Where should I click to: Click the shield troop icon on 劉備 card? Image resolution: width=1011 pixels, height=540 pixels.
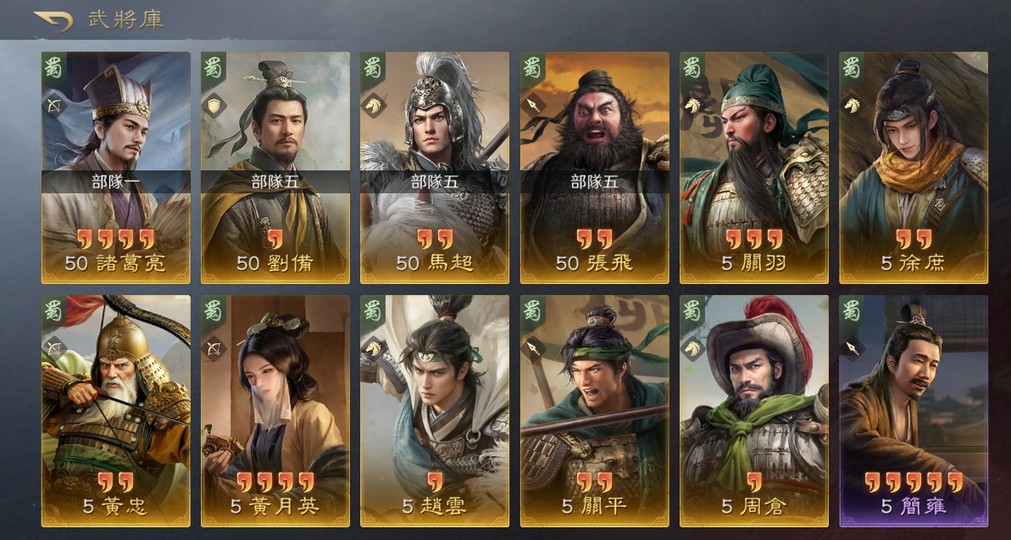[x=214, y=105]
